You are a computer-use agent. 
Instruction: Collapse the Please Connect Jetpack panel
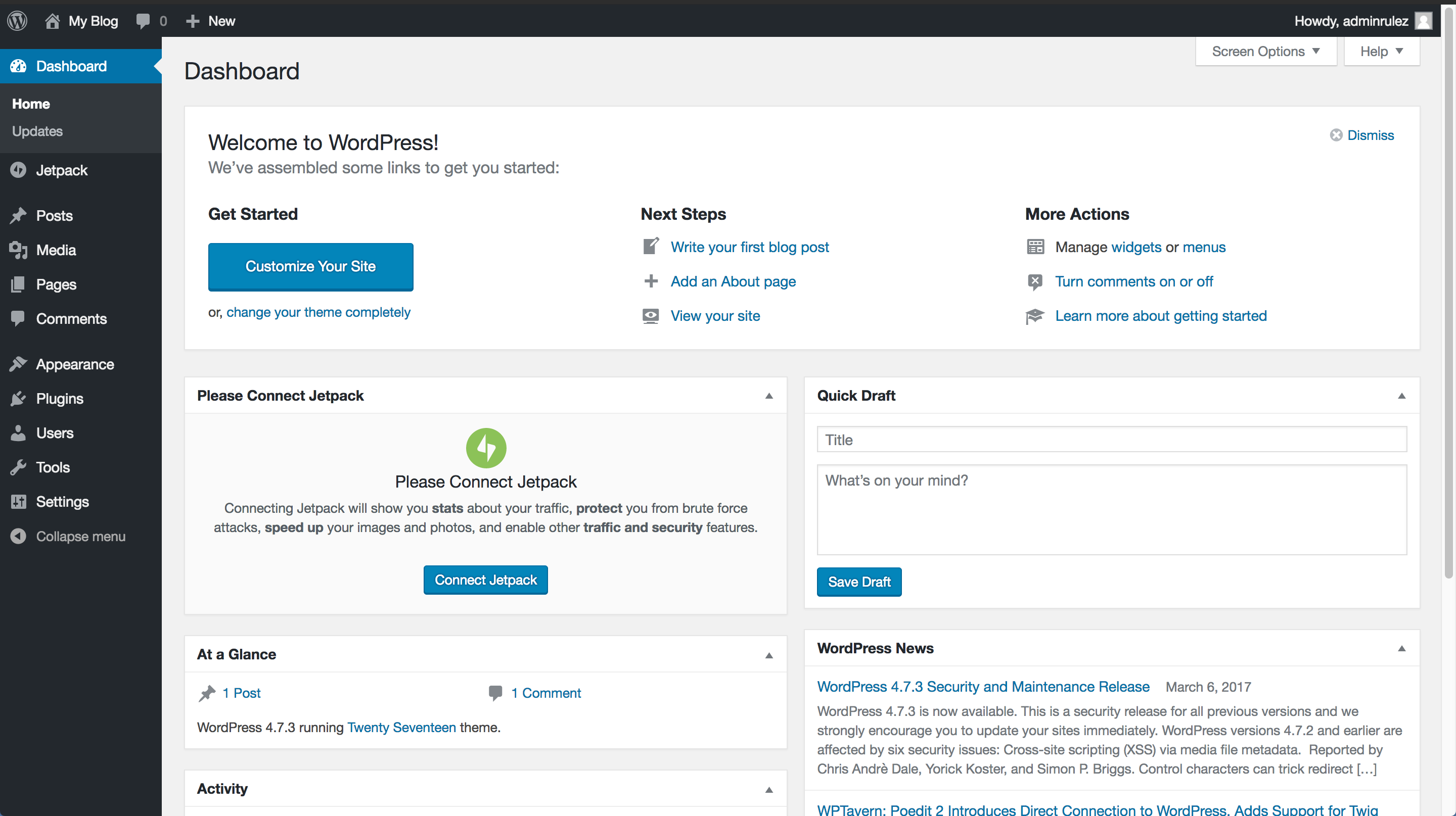(x=768, y=396)
